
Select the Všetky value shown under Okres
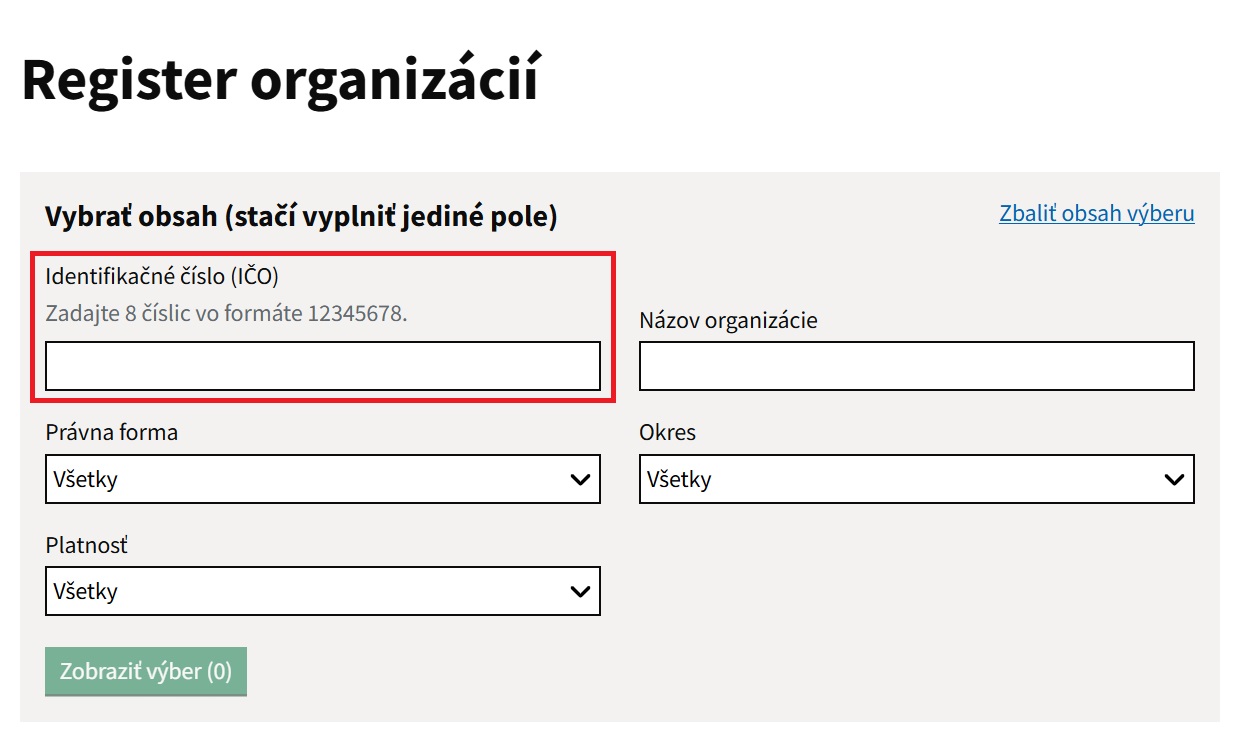point(679,480)
